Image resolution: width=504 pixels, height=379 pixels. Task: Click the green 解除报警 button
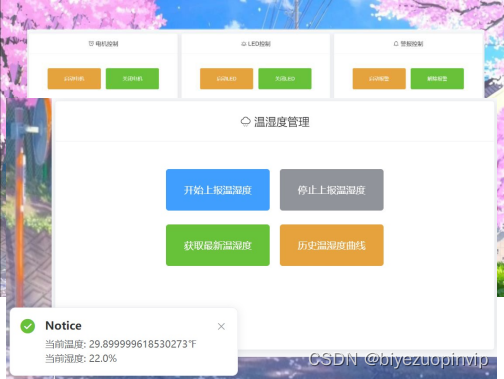click(437, 79)
